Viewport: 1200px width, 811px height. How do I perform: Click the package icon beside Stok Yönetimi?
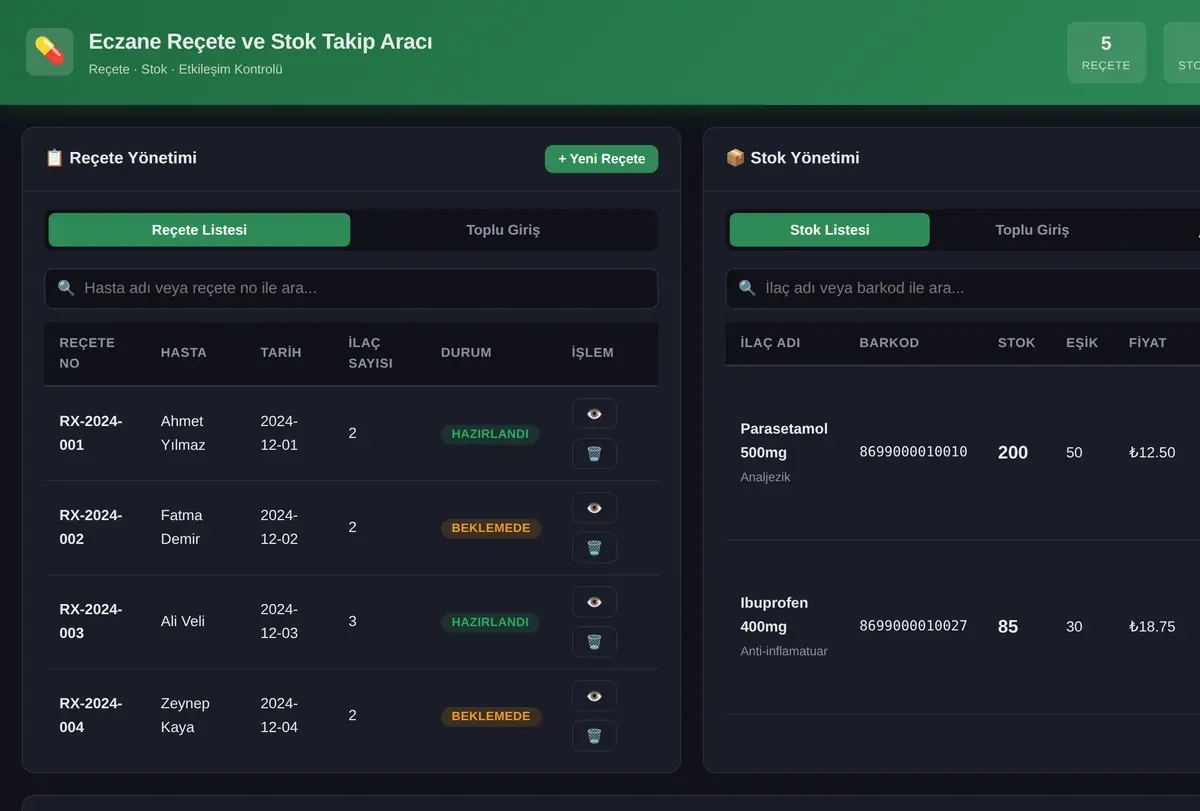point(735,158)
